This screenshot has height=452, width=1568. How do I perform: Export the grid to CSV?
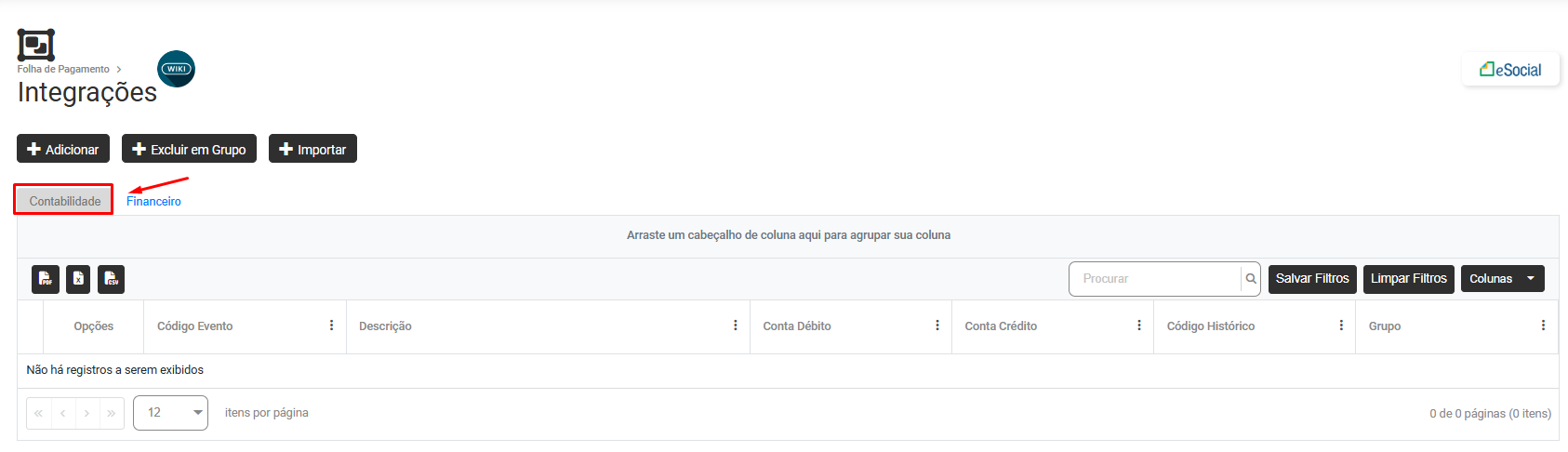[x=111, y=279]
